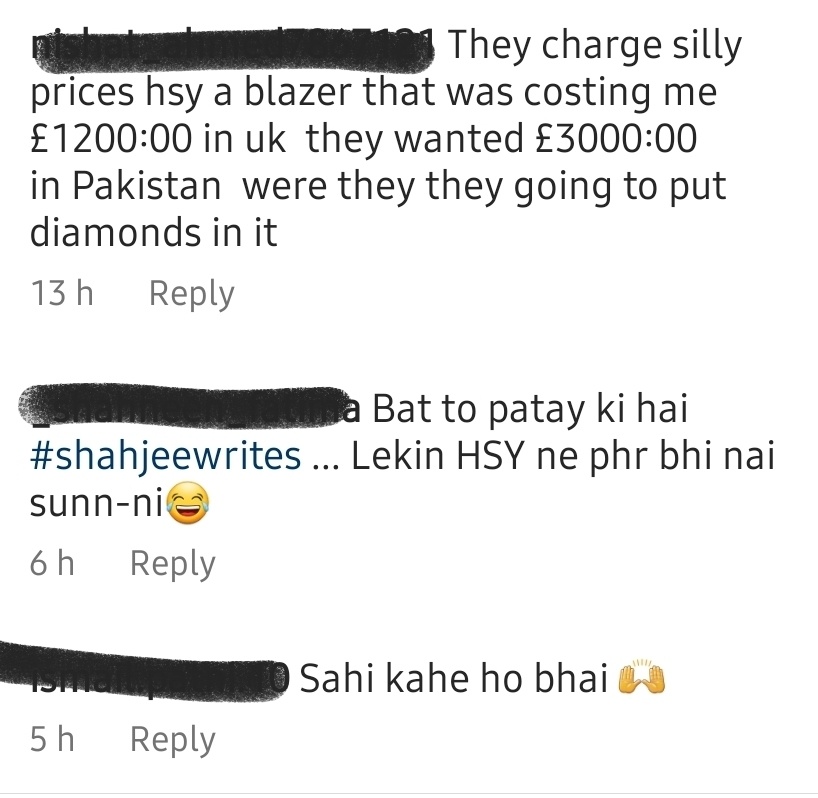Click the 'diamonds in it' text
818x798 pixels.
point(153,232)
